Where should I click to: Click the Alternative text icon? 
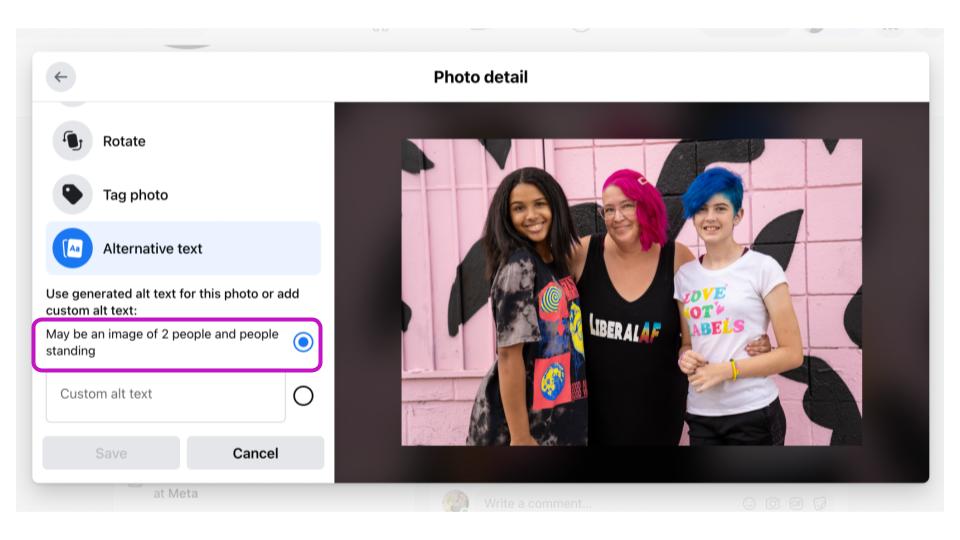72,249
